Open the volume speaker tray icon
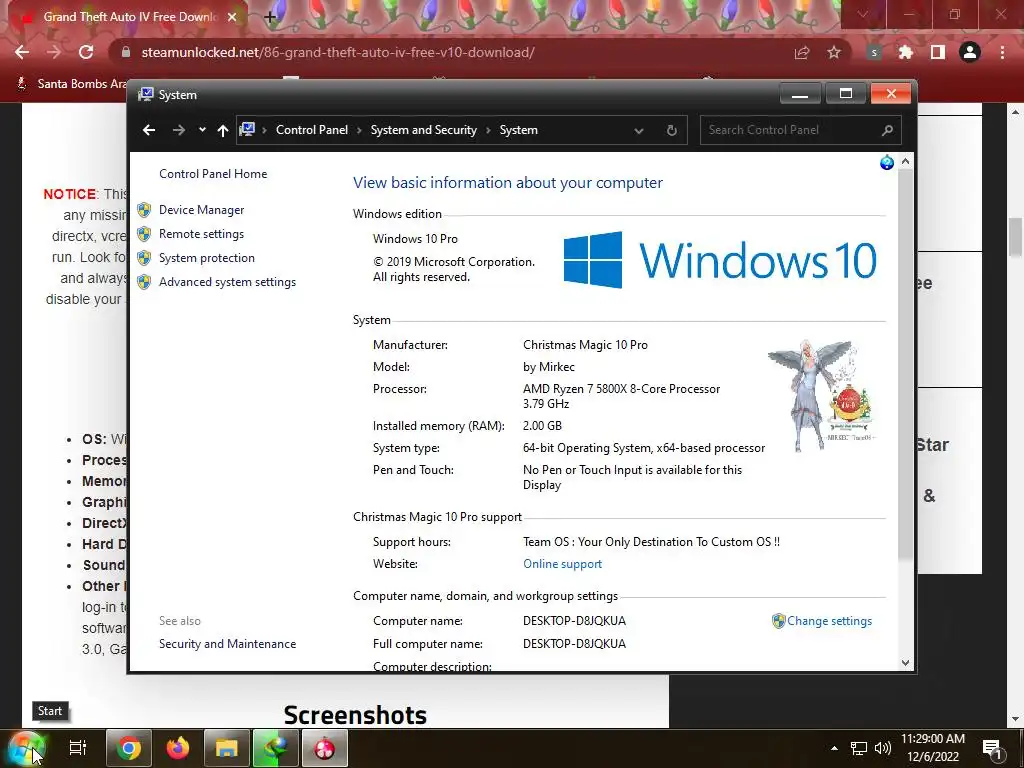1024x768 pixels. point(883,748)
